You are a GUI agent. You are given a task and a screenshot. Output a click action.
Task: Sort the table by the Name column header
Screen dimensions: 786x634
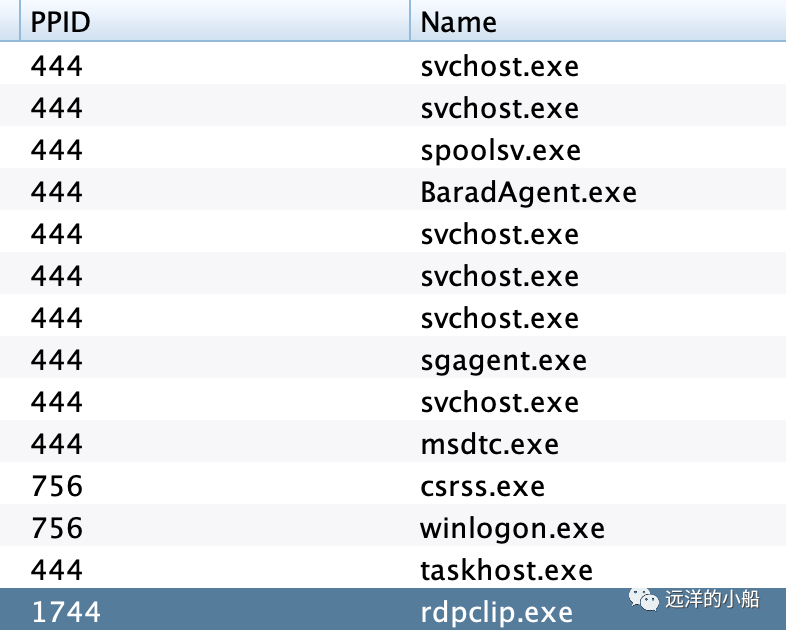[x=598, y=22]
